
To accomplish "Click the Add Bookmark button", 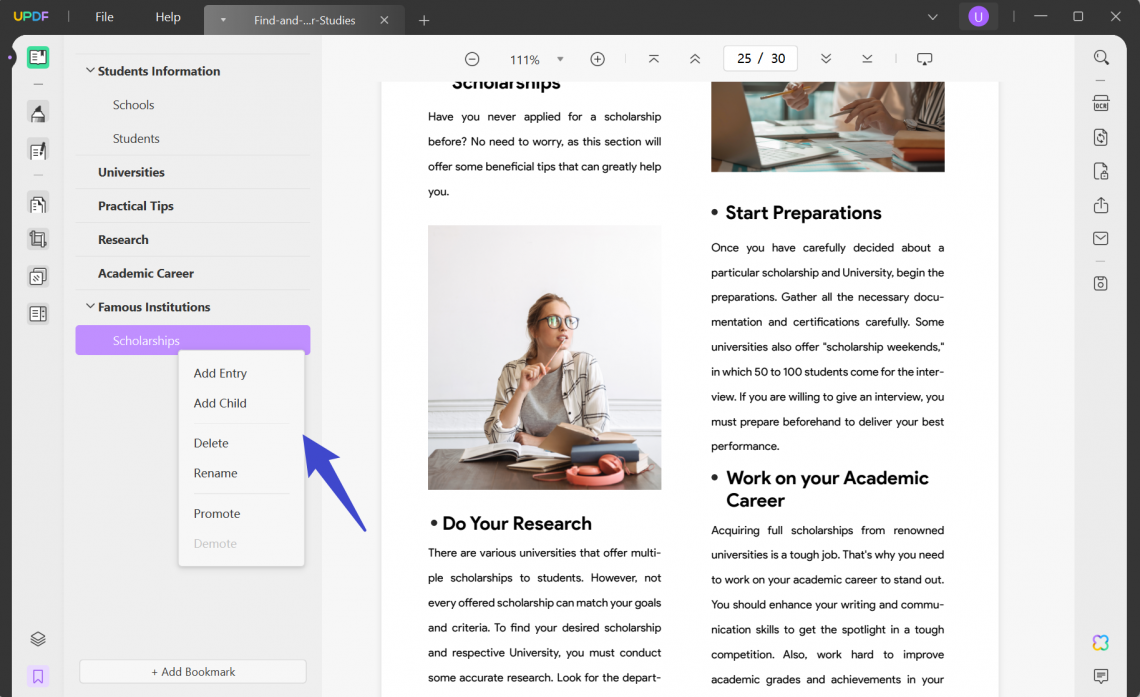I will (192, 671).
